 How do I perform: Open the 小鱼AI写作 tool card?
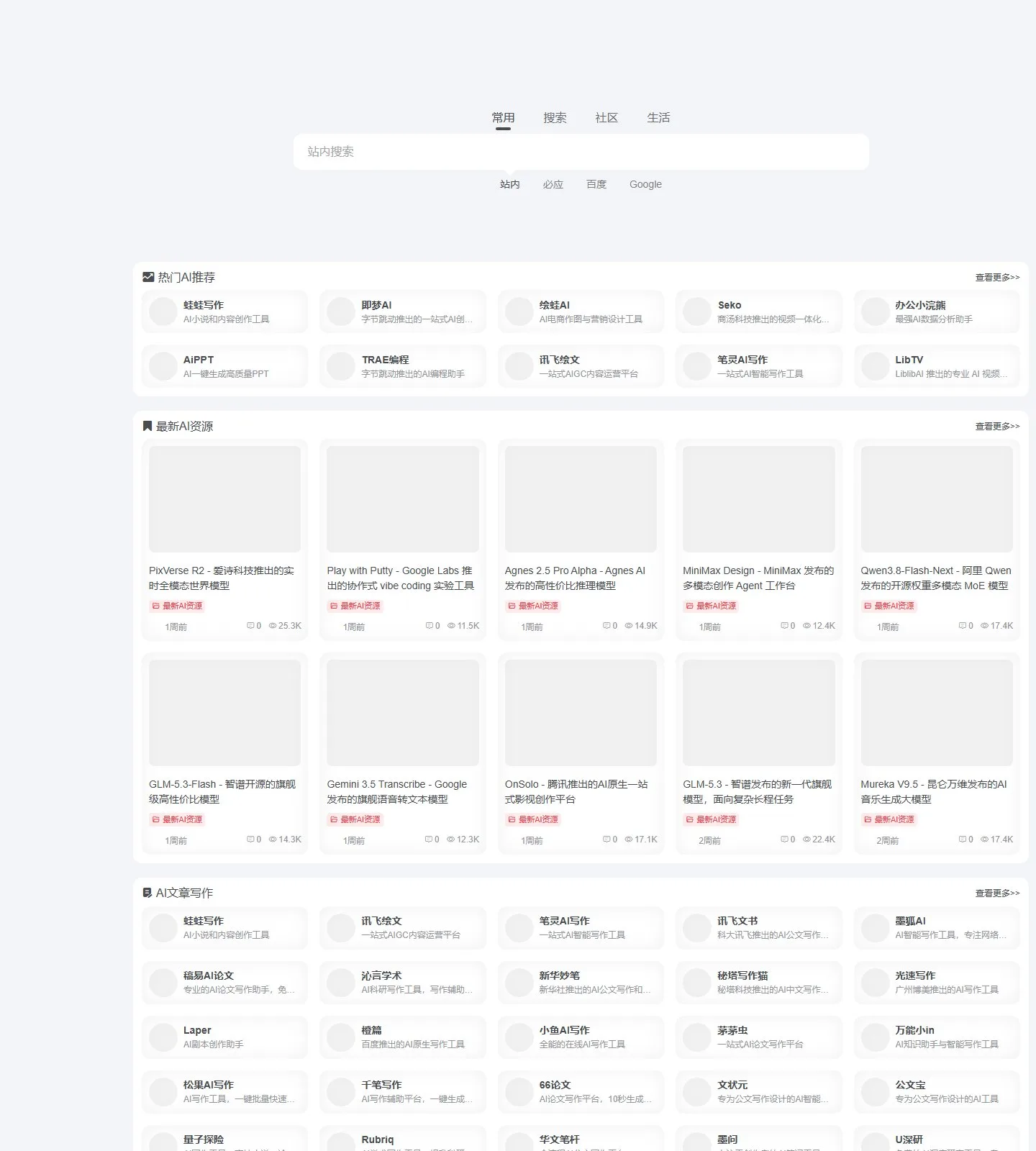coord(581,1037)
